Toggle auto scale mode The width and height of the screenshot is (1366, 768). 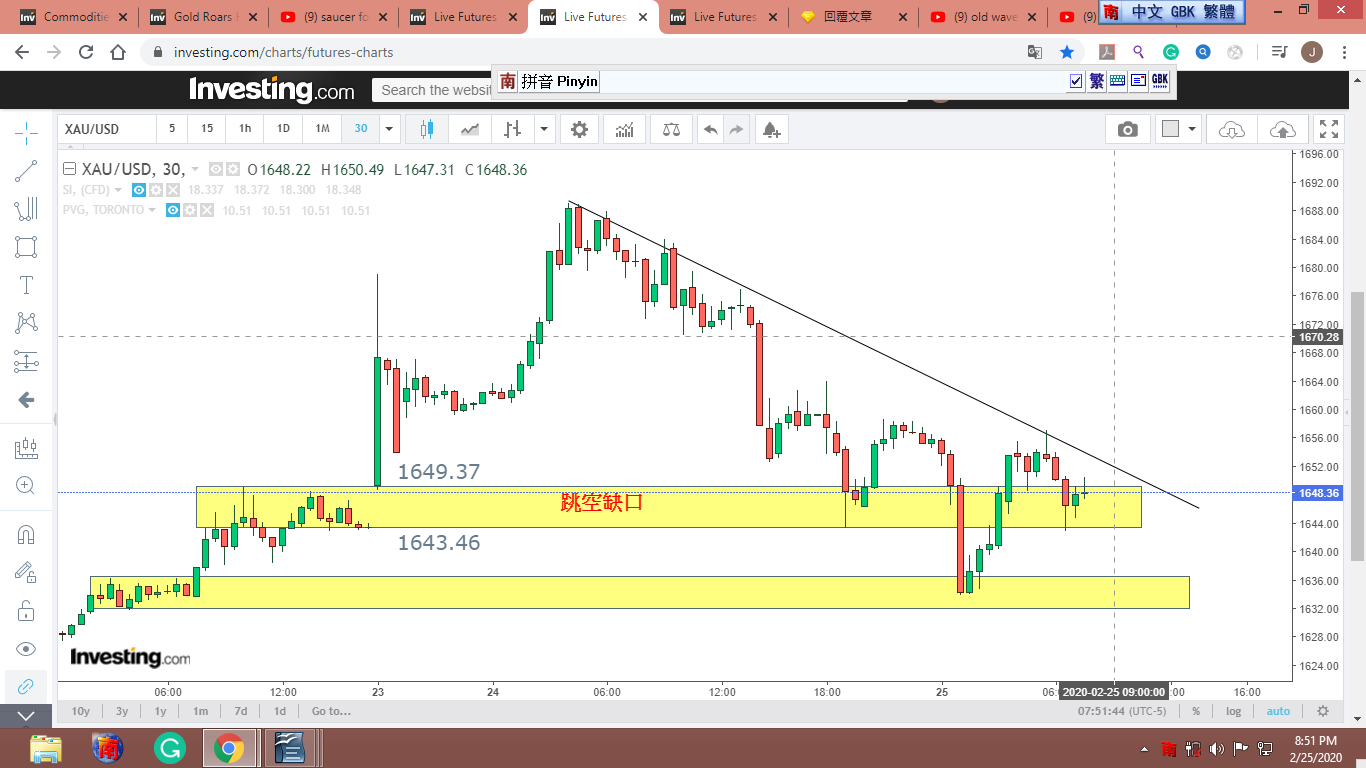tap(1278, 711)
